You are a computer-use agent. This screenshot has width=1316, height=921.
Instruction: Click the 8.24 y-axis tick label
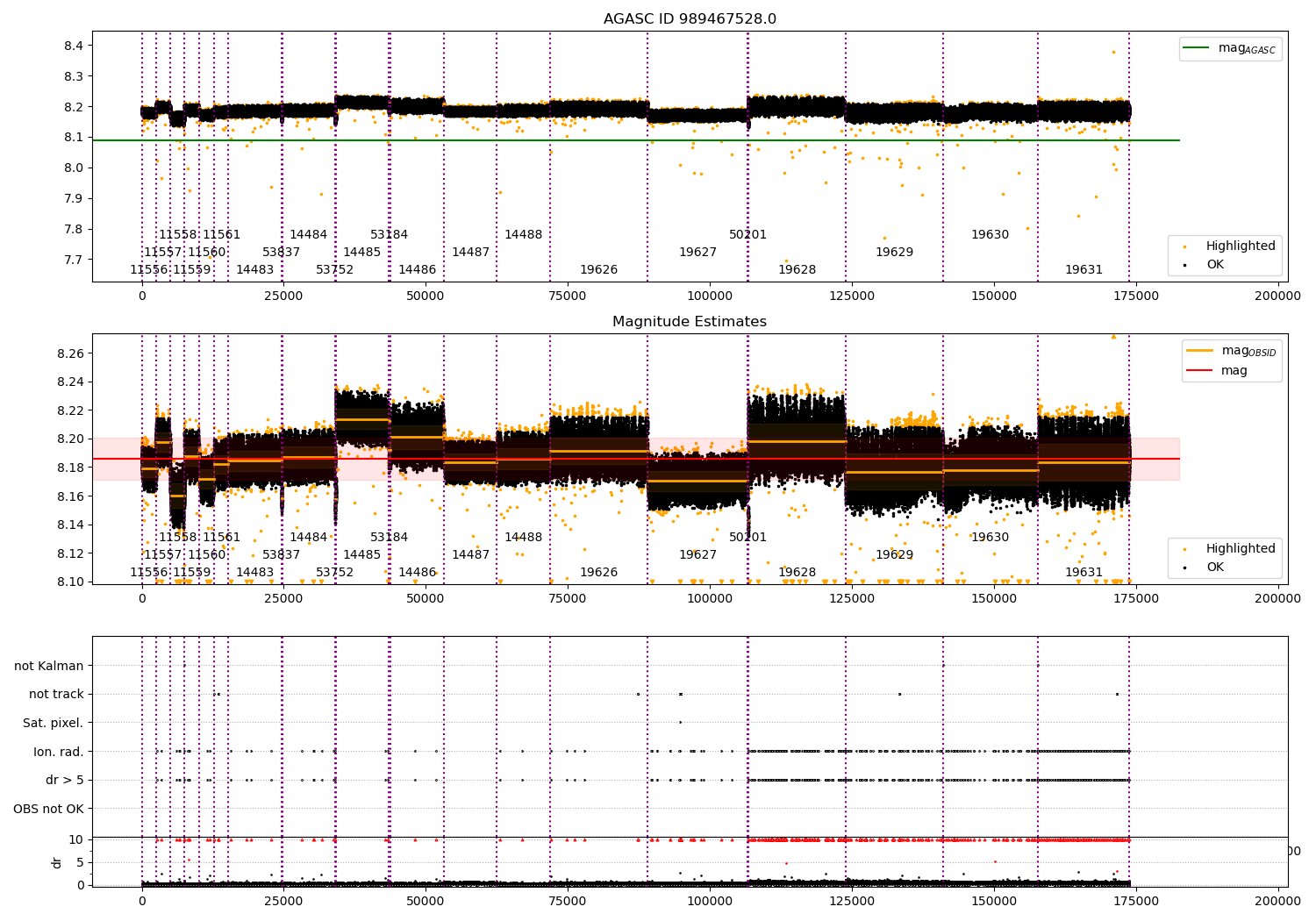(71, 382)
